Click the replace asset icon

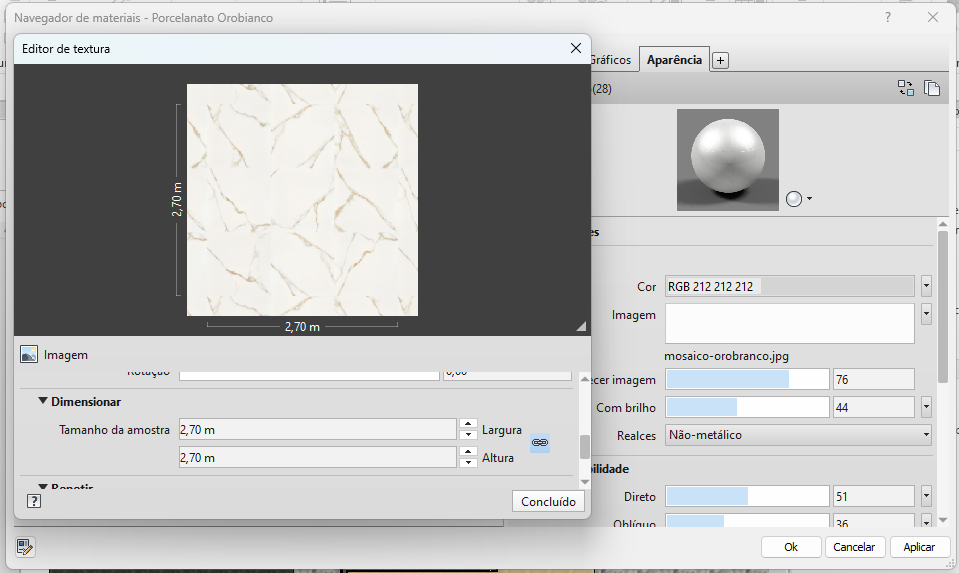pos(906,88)
